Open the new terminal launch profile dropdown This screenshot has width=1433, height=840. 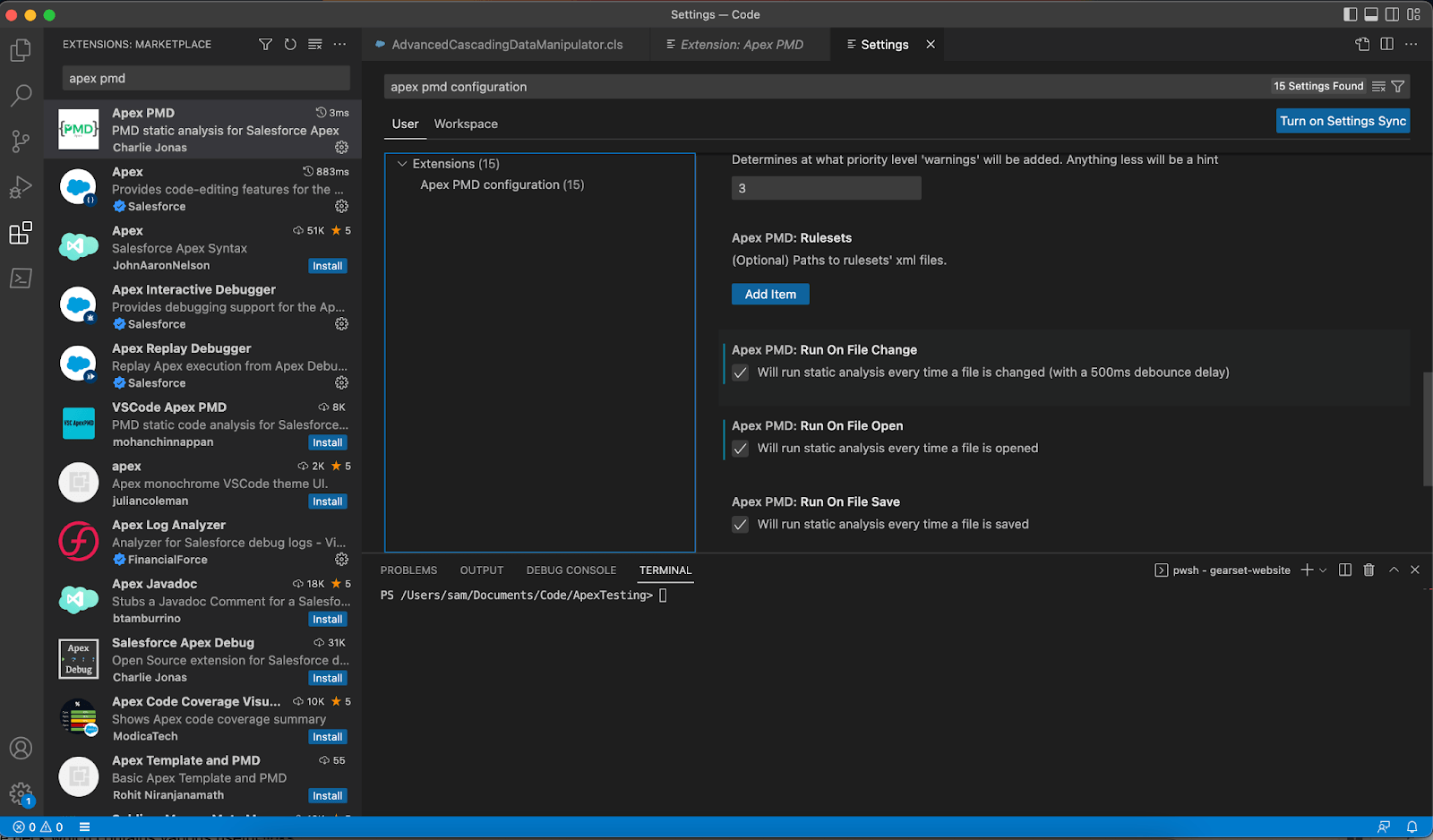click(x=1323, y=570)
